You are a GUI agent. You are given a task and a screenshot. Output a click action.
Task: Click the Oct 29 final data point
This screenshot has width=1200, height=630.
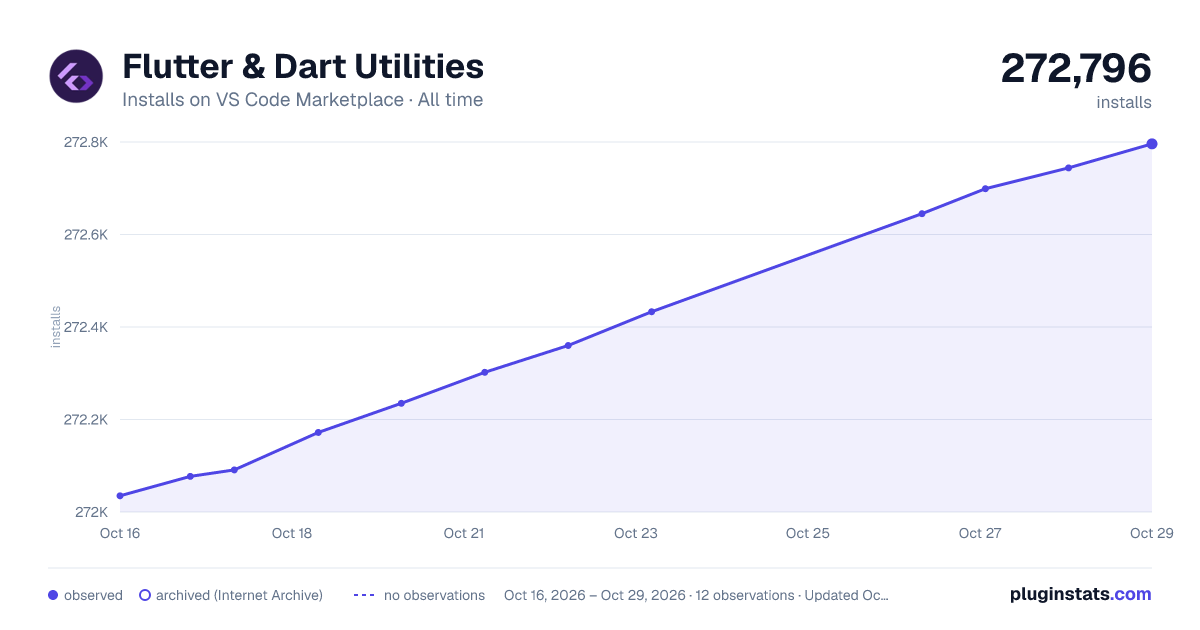coord(1152,144)
